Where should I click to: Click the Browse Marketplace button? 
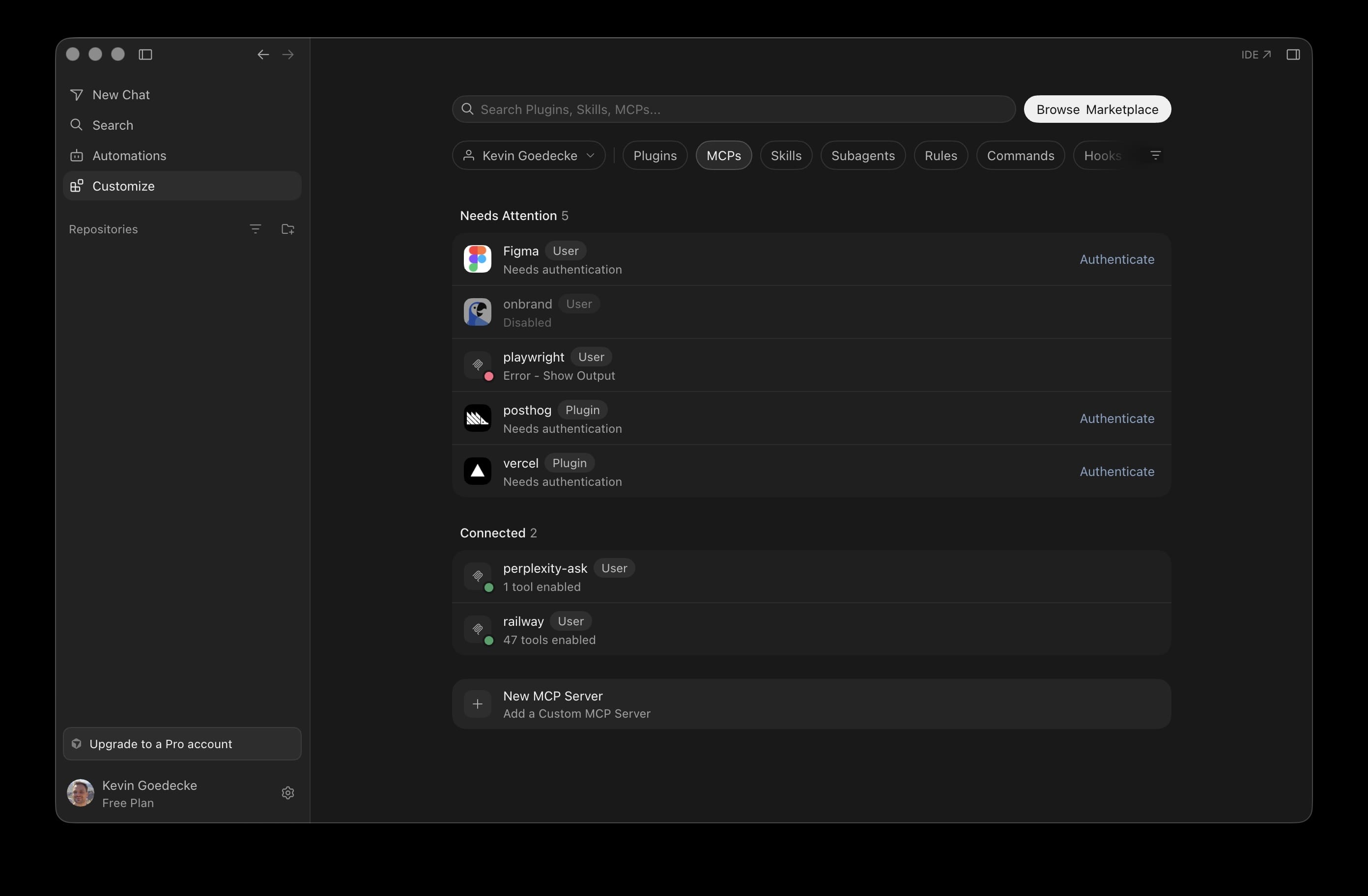(x=1097, y=109)
